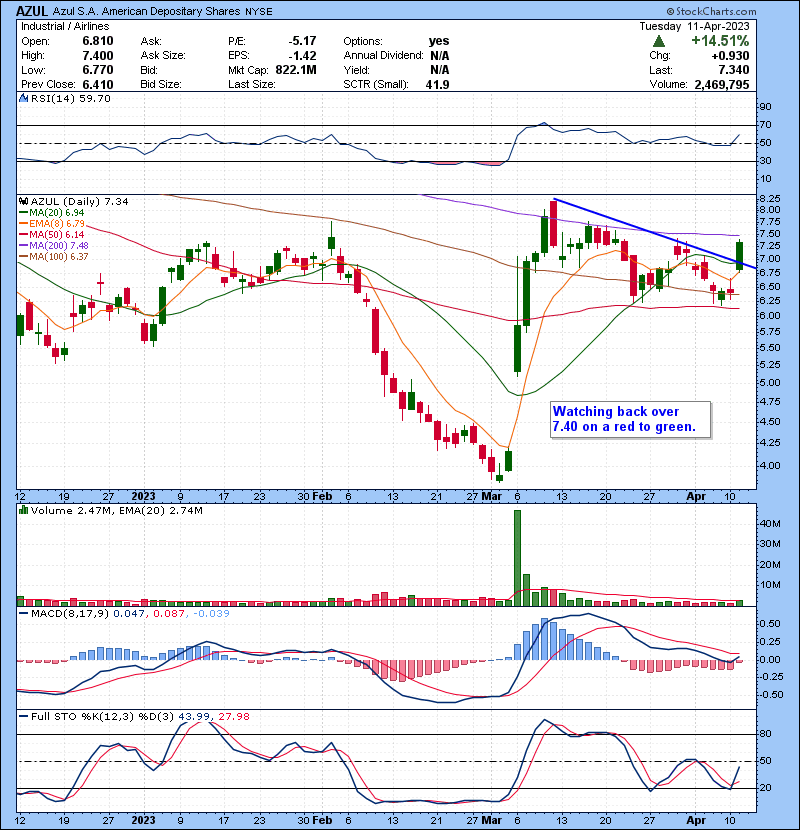Click the Prev Close value 6.410
The image size is (800, 830).
click(98, 85)
